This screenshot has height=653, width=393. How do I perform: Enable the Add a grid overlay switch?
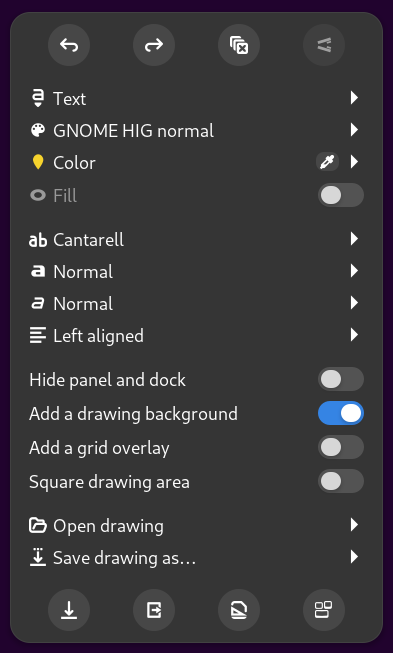tap(341, 448)
